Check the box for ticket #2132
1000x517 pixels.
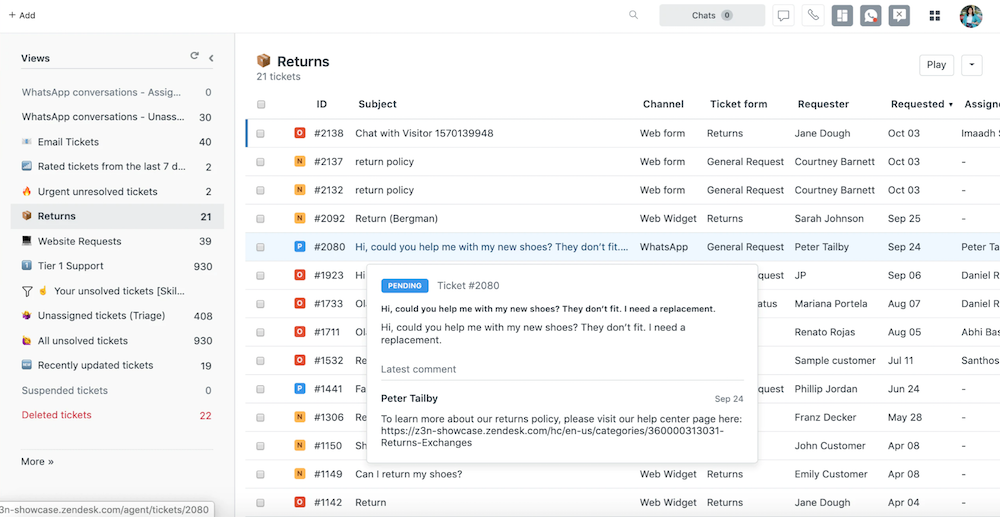click(260, 191)
